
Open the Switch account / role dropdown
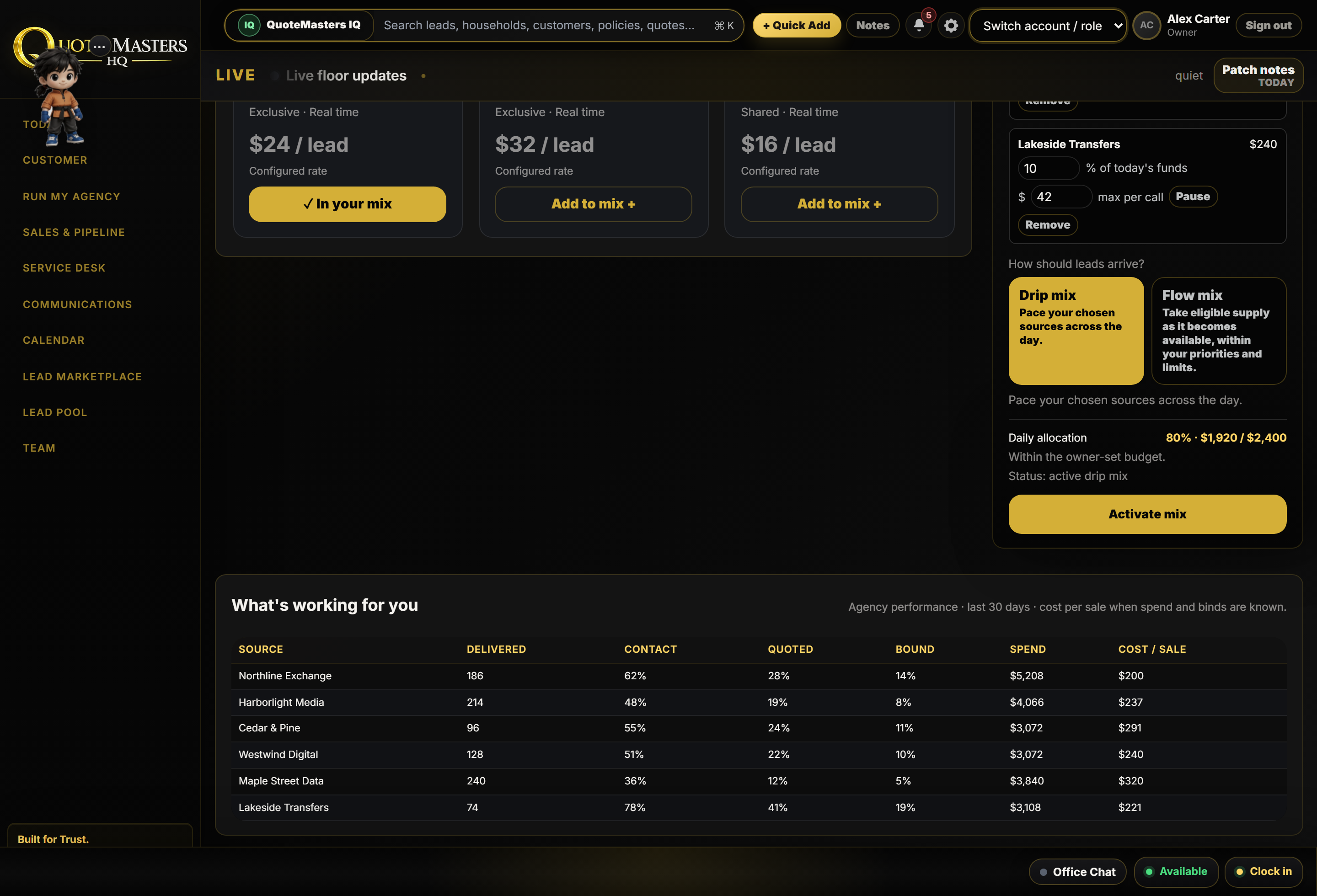pos(1049,26)
